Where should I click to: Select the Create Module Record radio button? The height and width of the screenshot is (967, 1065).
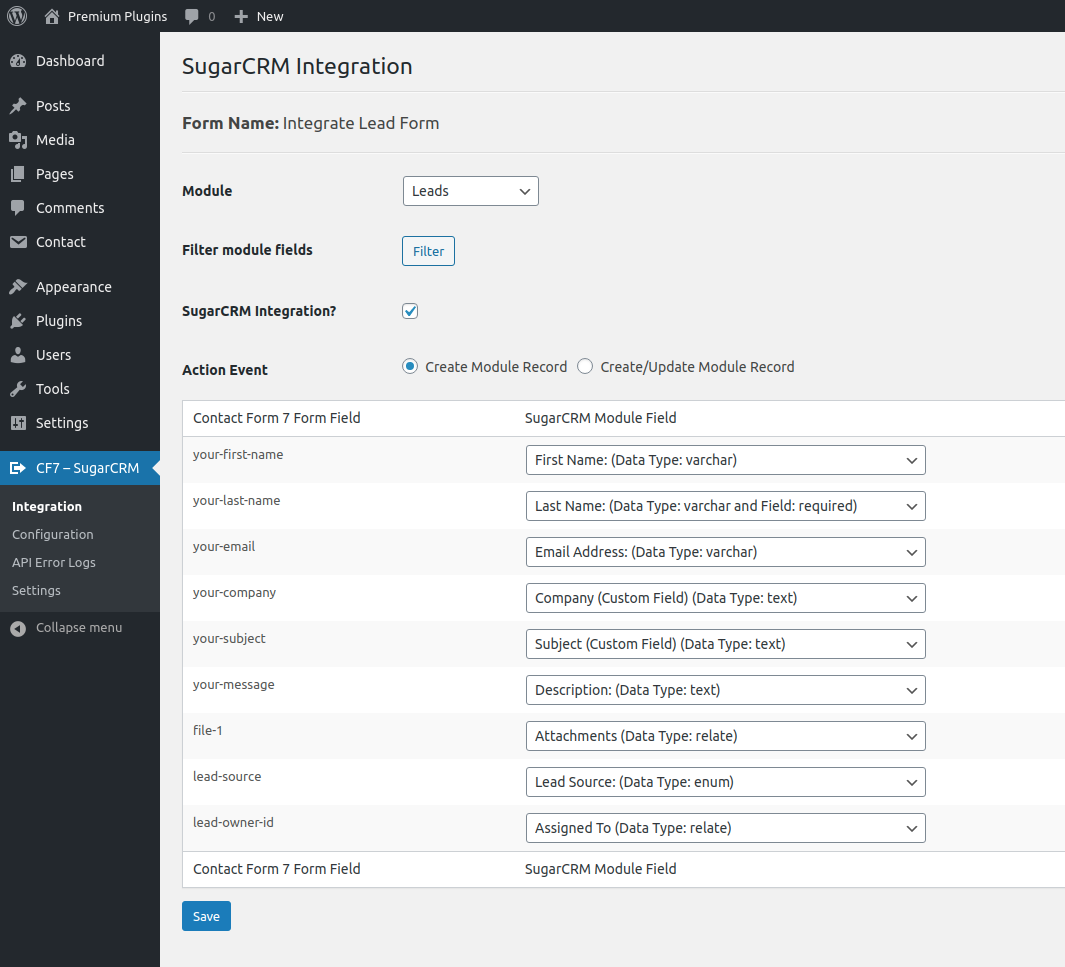(x=410, y=366)
